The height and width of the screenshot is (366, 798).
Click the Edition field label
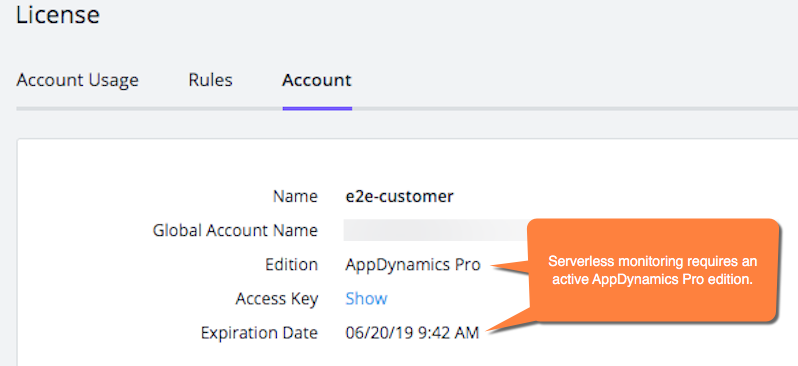(292, 265)
